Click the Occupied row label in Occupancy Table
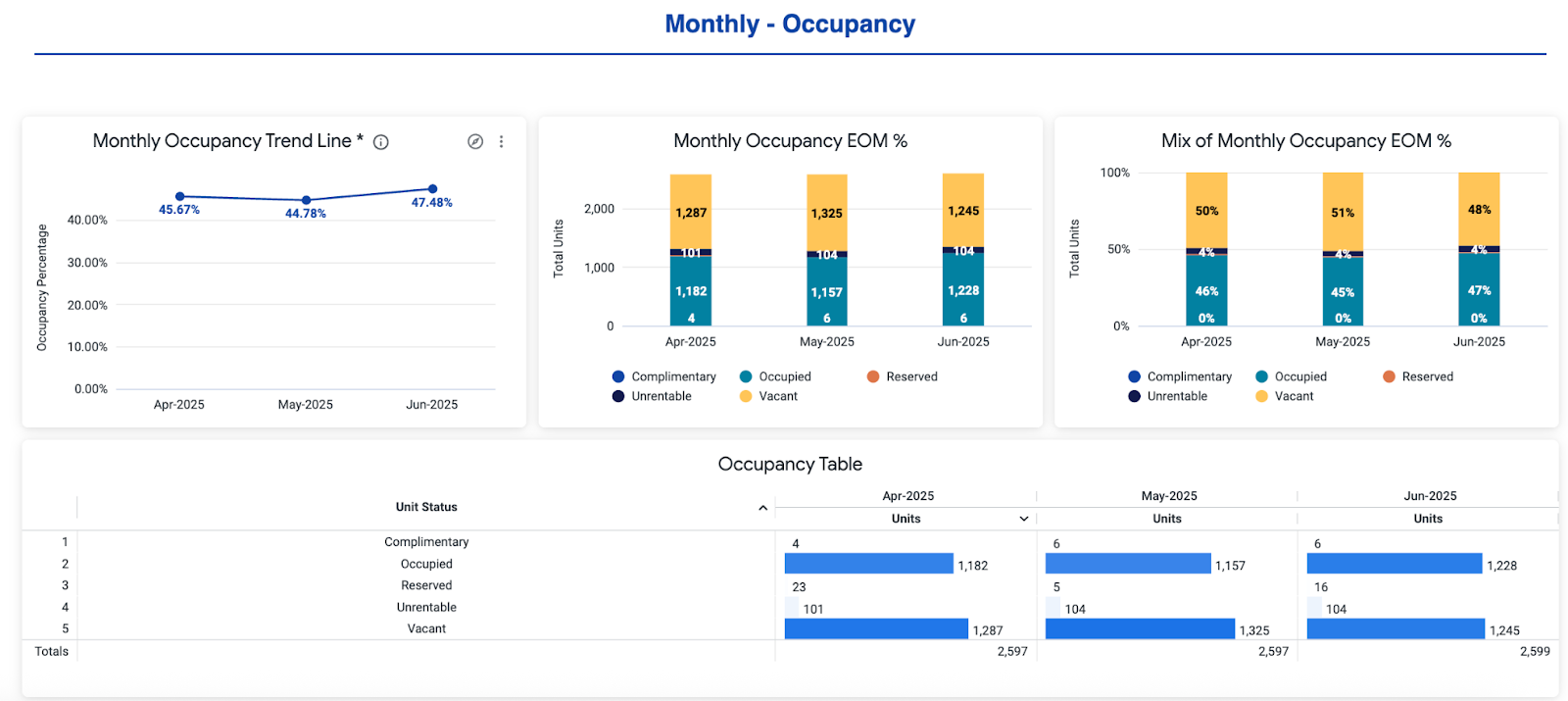This screenshot has width=1568, height=701. click(426, 564)
